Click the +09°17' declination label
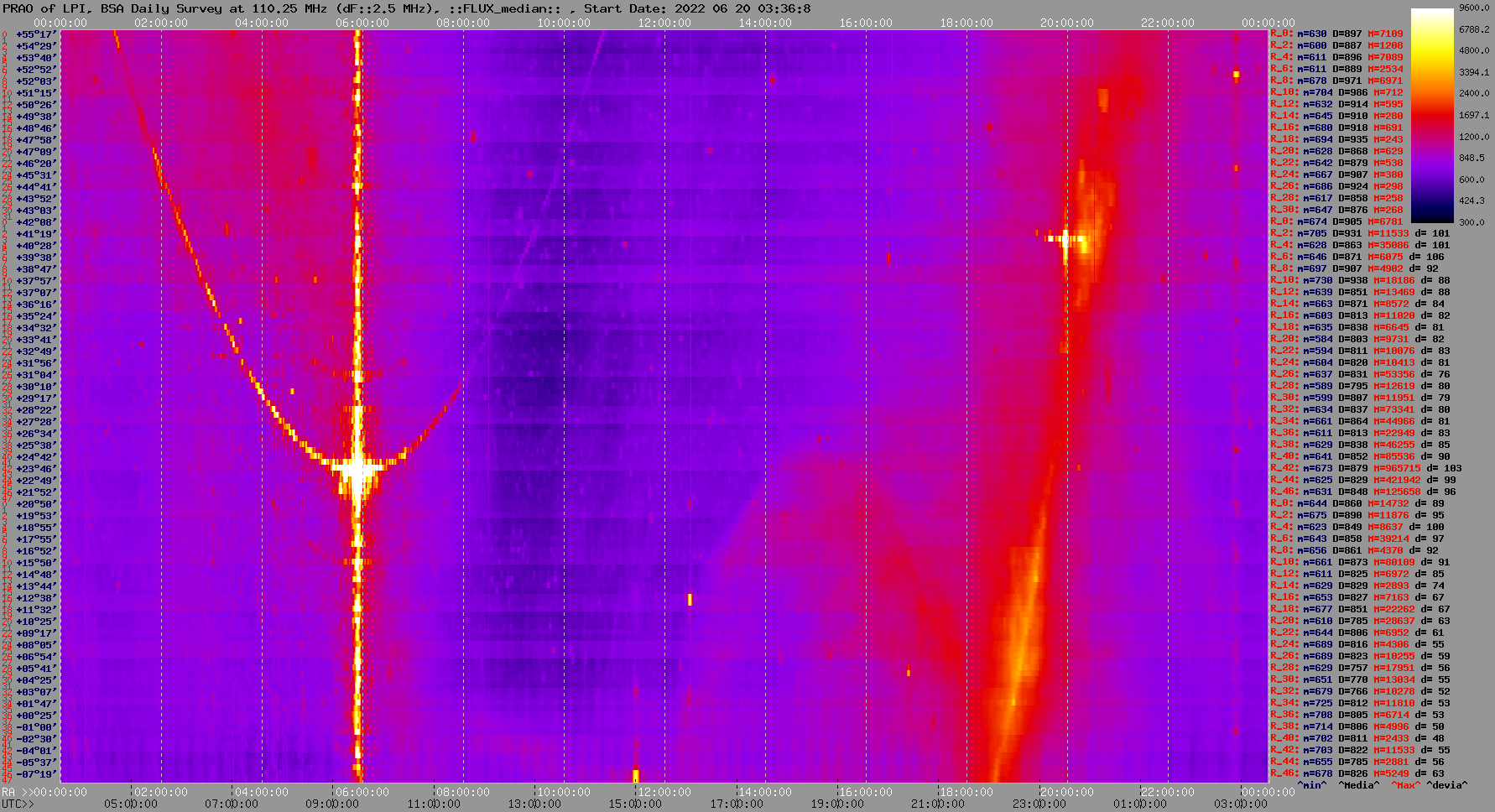The height and width of the screenshot is (812, 1495). pyautogui.click(x=36, y=633)
